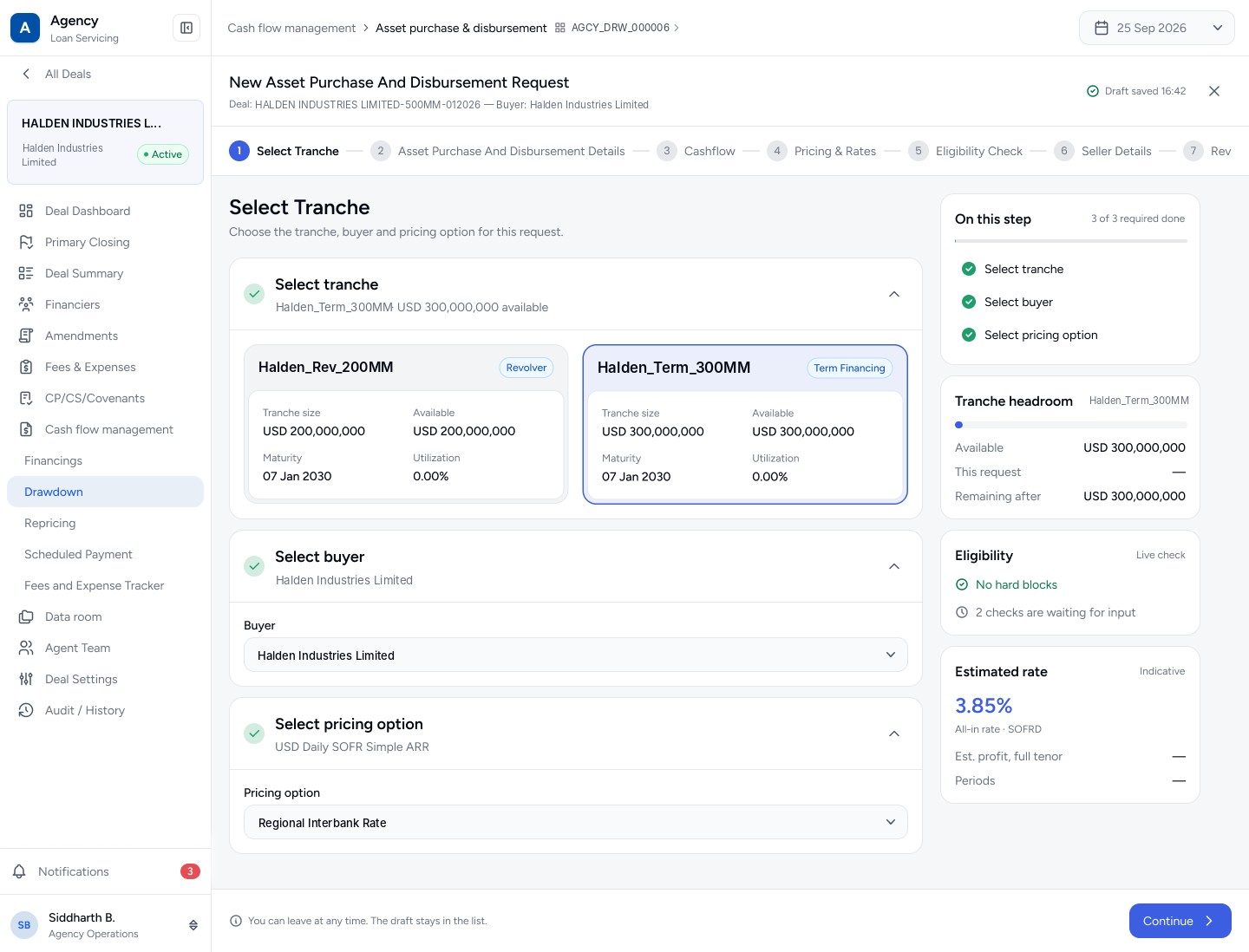Click the Notifications bell icon
Screen dimensions: 1249x952
tap(19, 871)
